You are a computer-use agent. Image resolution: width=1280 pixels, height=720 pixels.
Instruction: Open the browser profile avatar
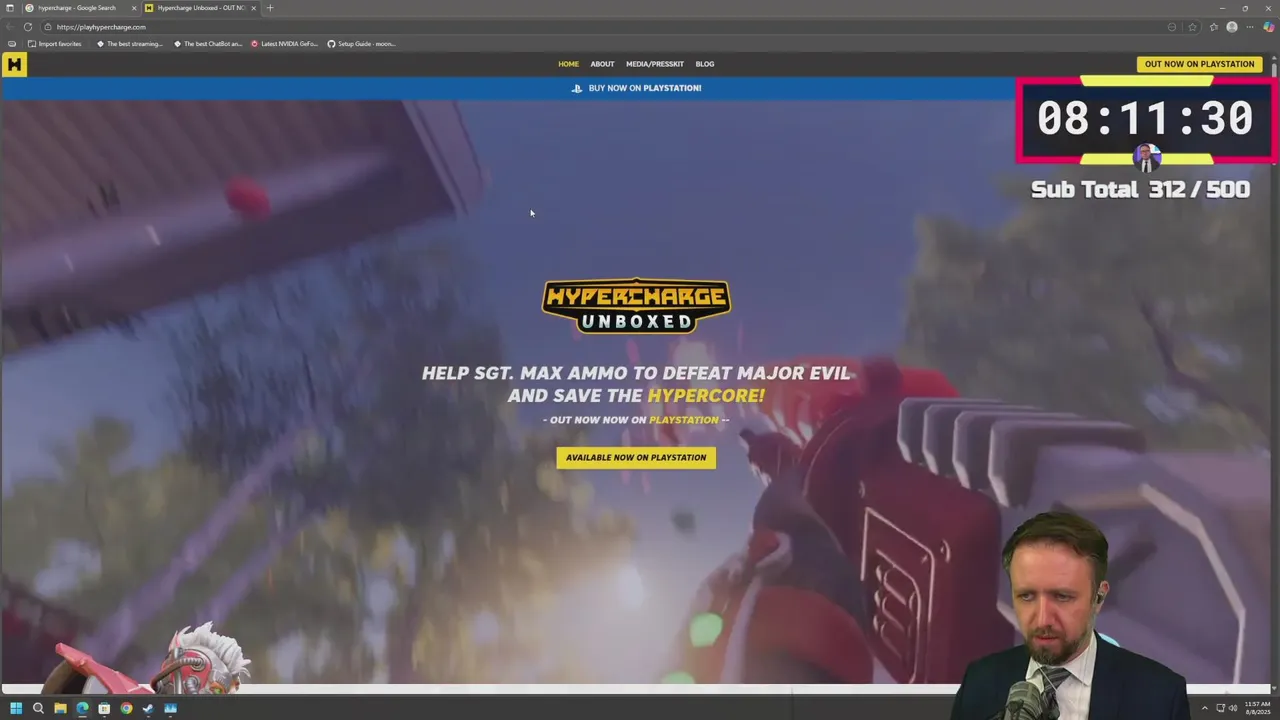tap(1232, 27)
